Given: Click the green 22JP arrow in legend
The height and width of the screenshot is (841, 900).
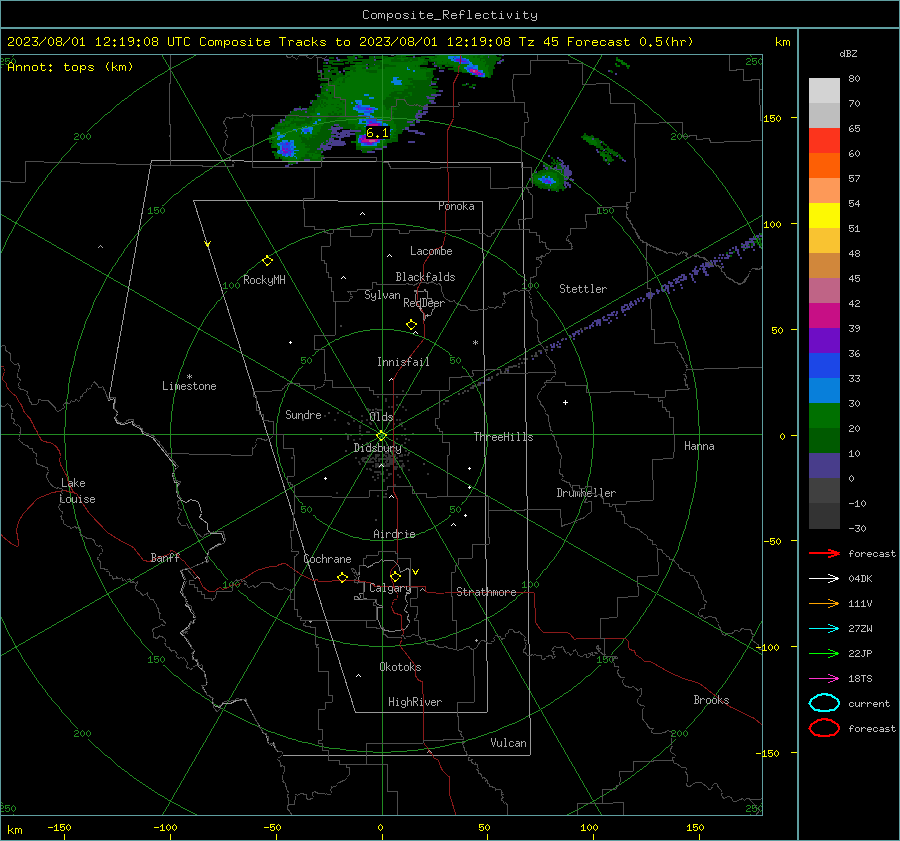Looking at the screenshot, I should coord(824,653).
